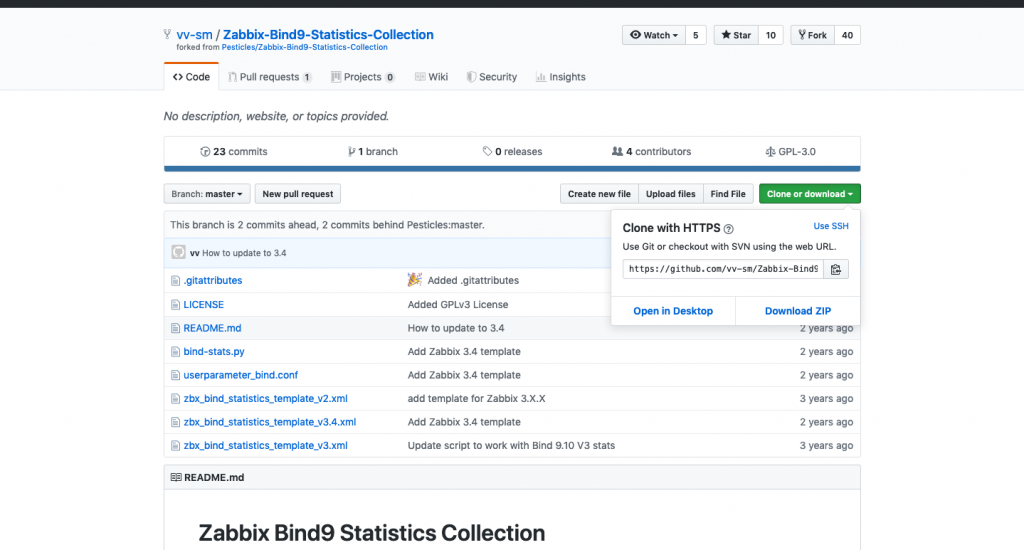Image resolution: width=1024 pixels, height=550 pixels.
Task: Click the tag icon next to 0 releases
Action: pyautogui.click(x=487, y=152)
